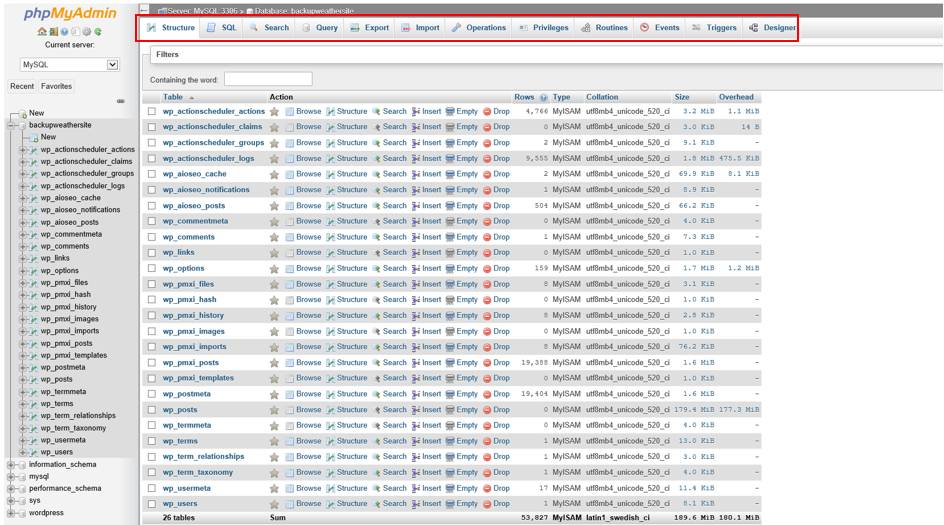The height and width of the screenshot is (525, 944).
Task: Click the Containing the word filter field
Action: [x=268, y=79]
